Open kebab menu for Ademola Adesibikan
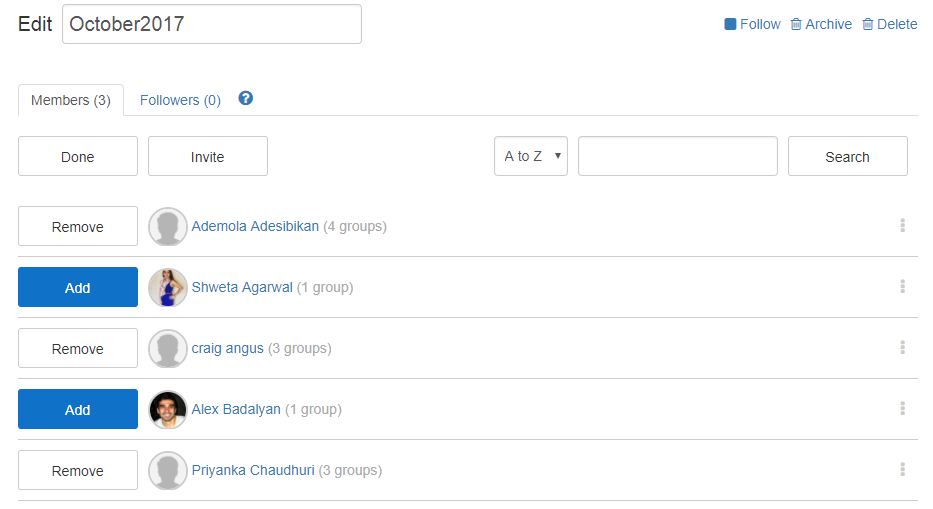The image size is (933, 509). coord(903,225)
